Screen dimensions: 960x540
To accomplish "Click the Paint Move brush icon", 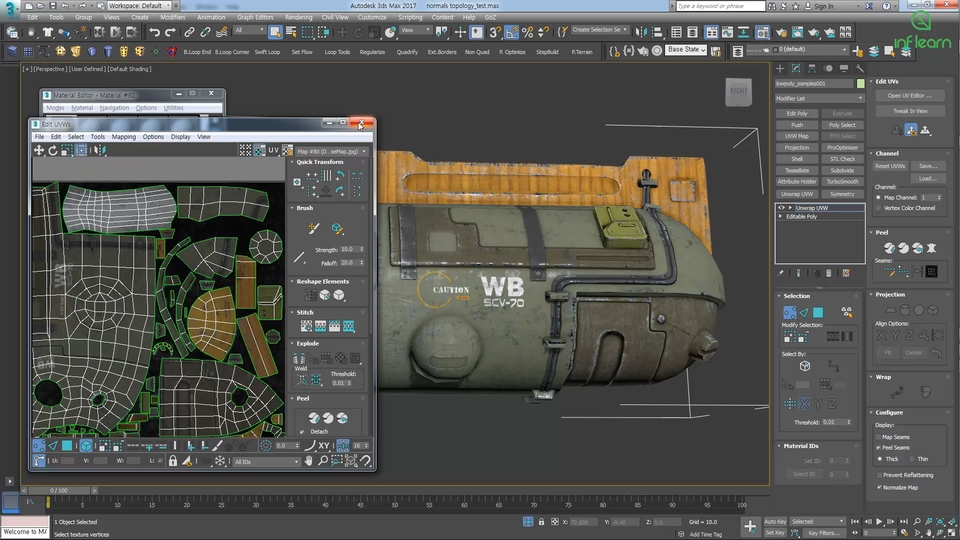I will [313, 228].
